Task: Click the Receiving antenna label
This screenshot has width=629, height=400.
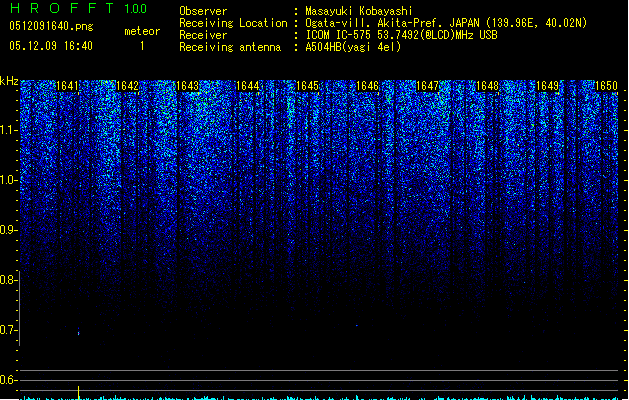Action: click(x=230, y=47)
